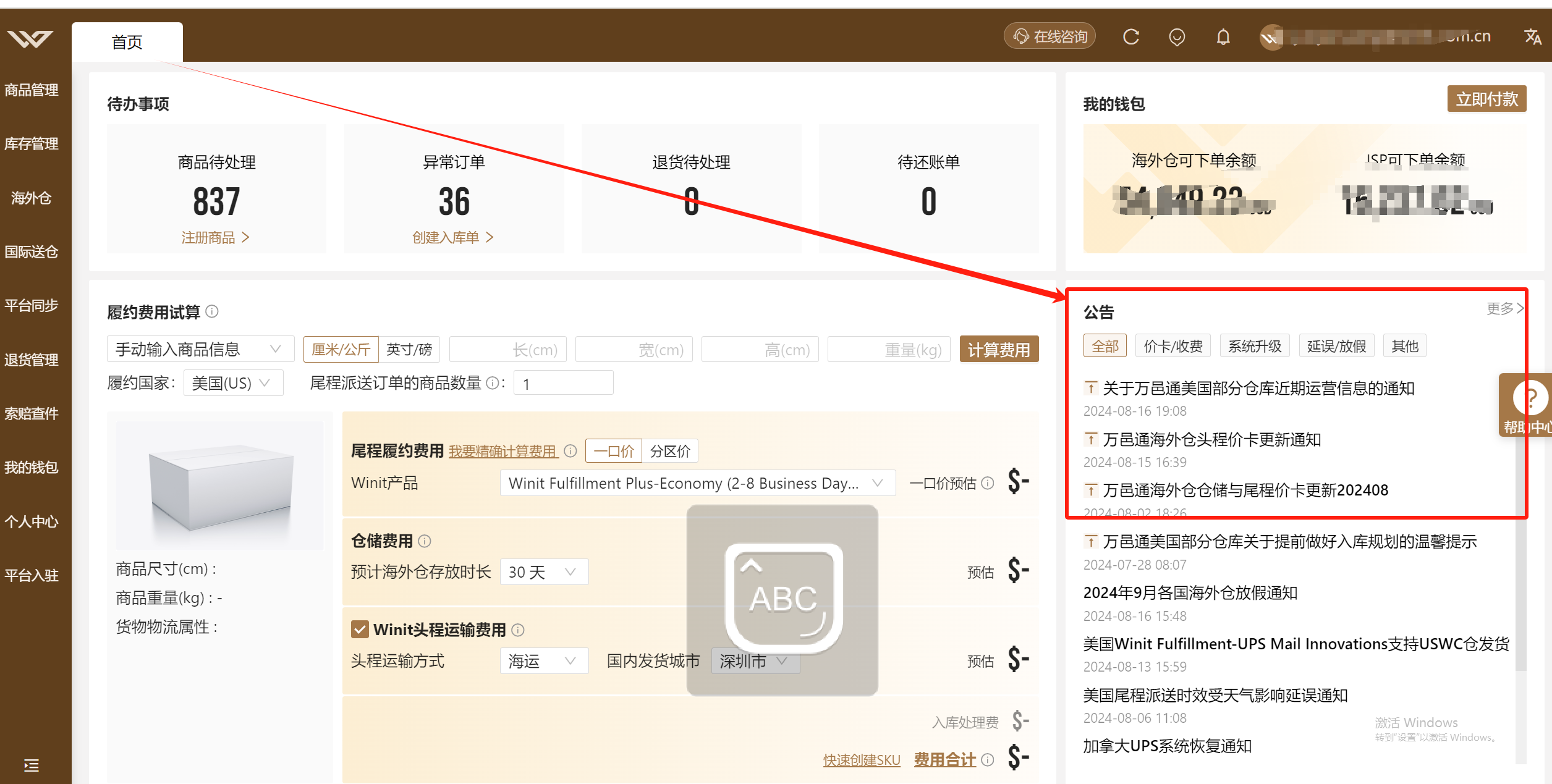
Task: Open notice 万邑通海外仓头程价卡更新通知
Action: [x=1211, y=440]
